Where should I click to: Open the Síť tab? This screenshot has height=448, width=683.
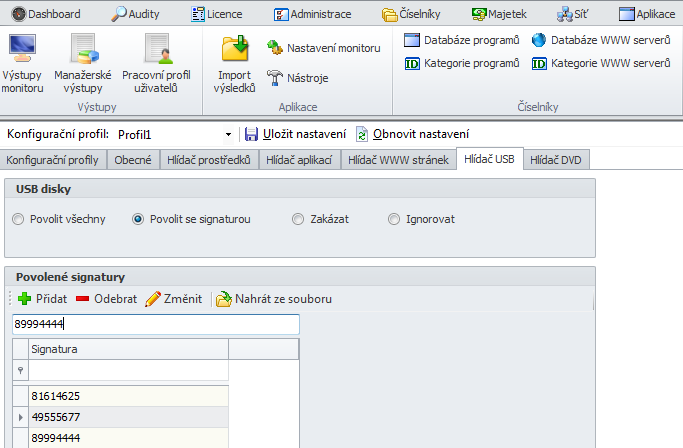(x=572, y=14)
